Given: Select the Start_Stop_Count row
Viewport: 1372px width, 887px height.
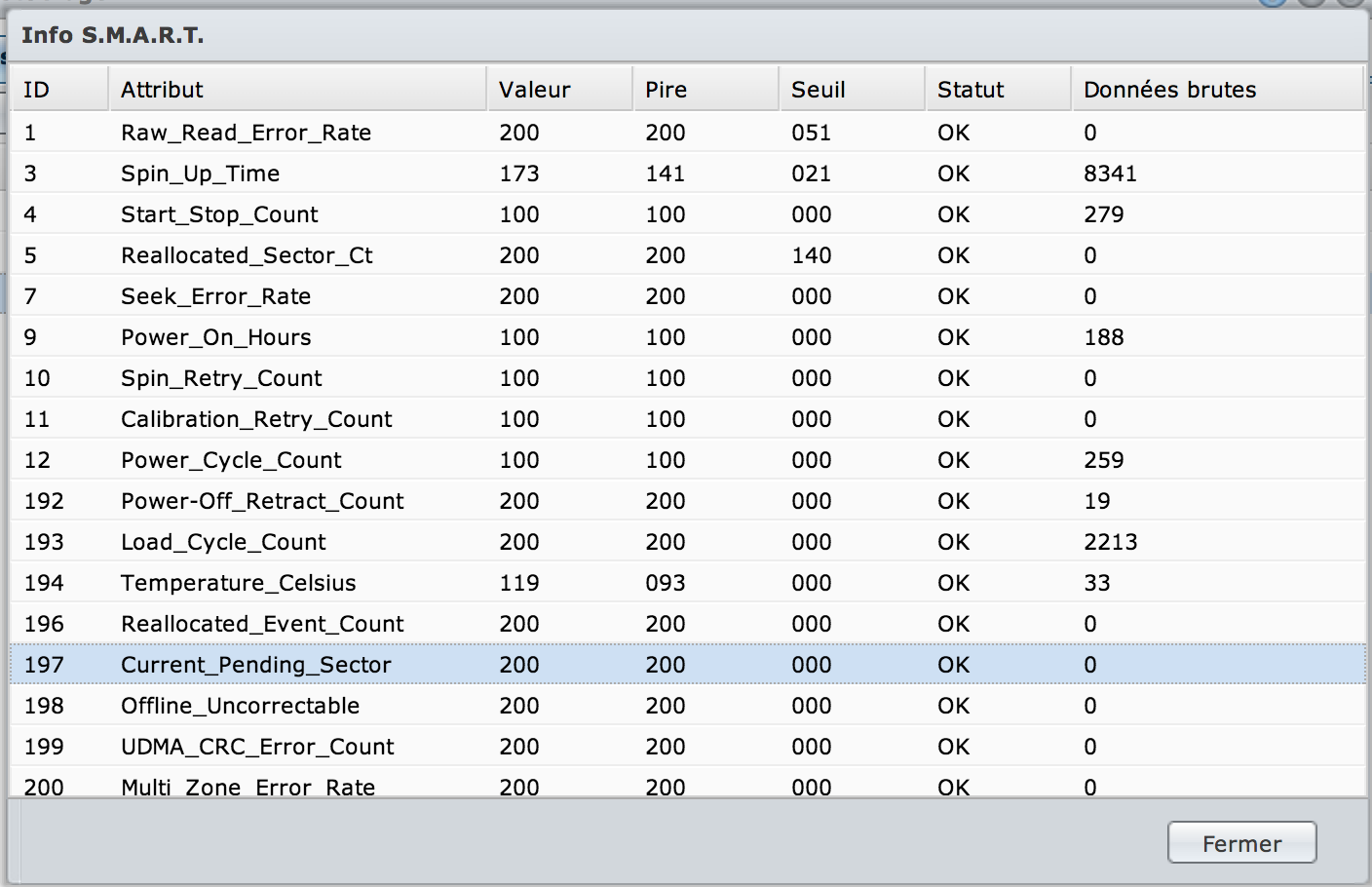Looking at the screenshot, I should 219,214.
